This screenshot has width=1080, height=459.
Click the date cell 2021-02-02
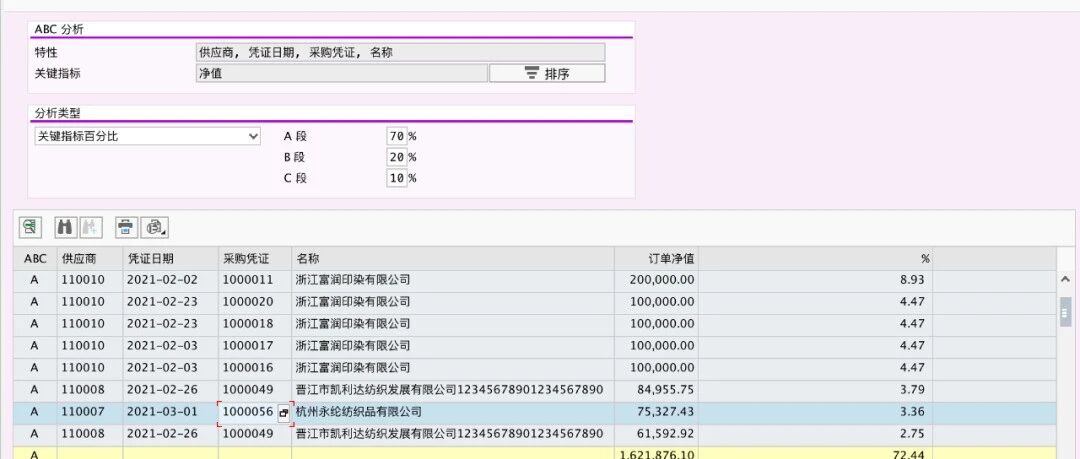click(x=171, y=280)
